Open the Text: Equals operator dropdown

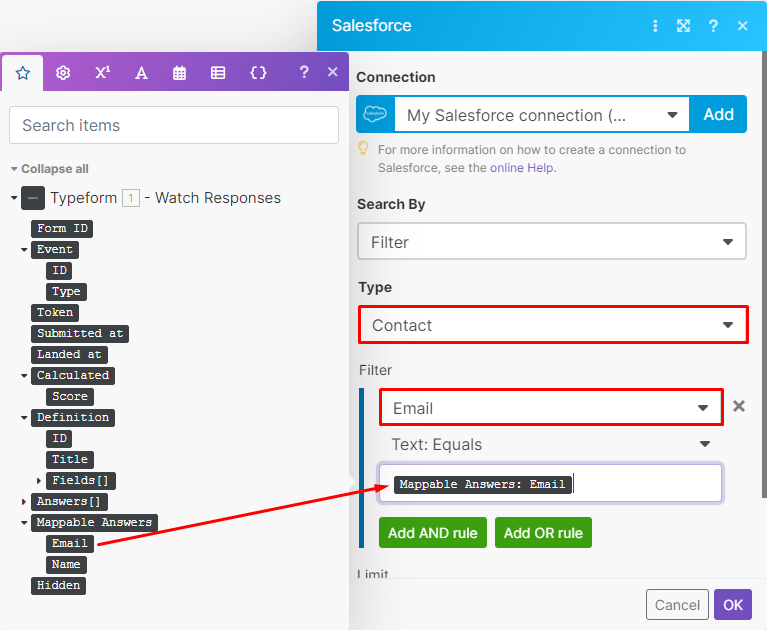[551, 444]
